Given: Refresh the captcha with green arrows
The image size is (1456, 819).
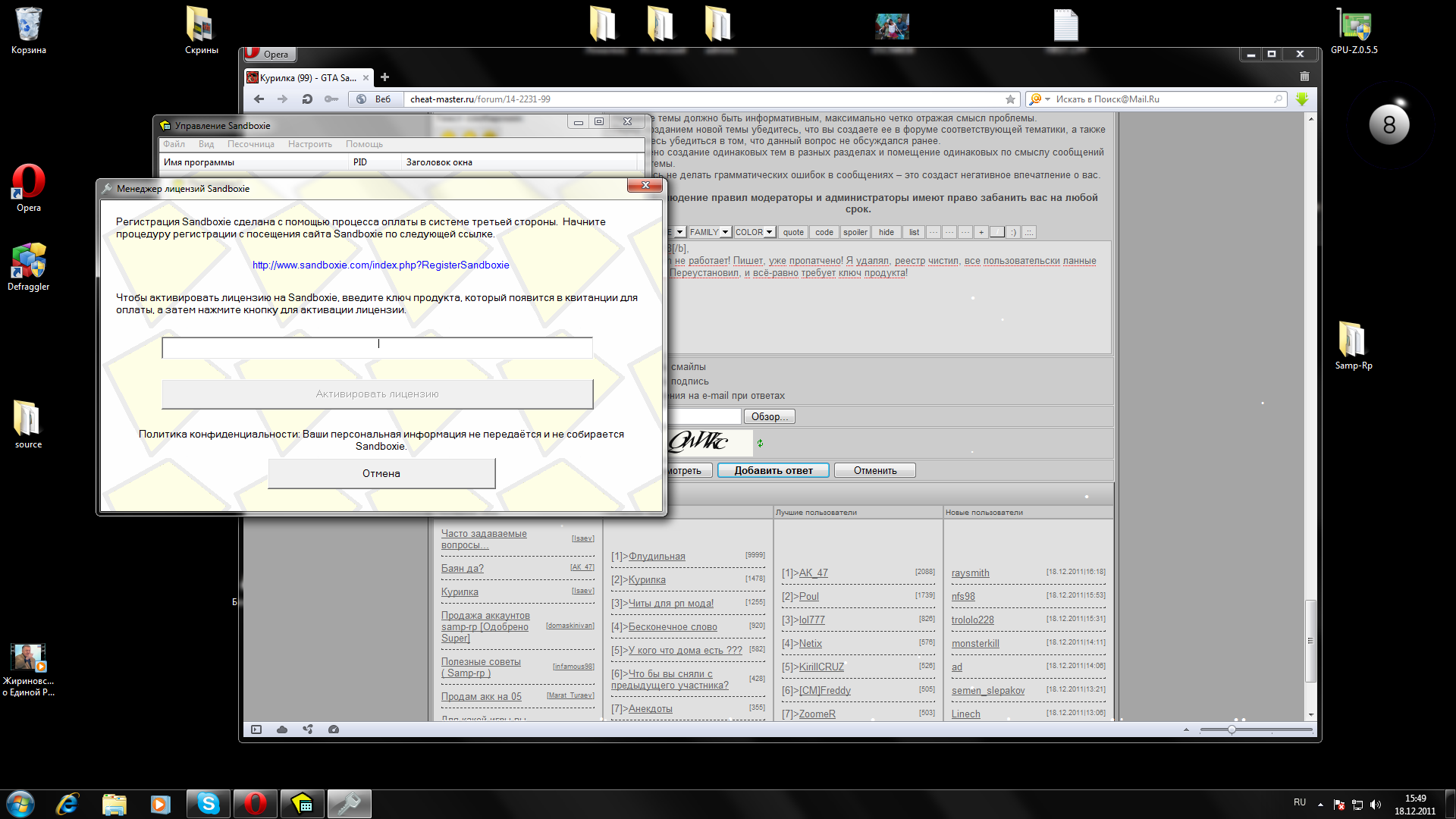Looking at the screenshot, I should click(760, 443).
